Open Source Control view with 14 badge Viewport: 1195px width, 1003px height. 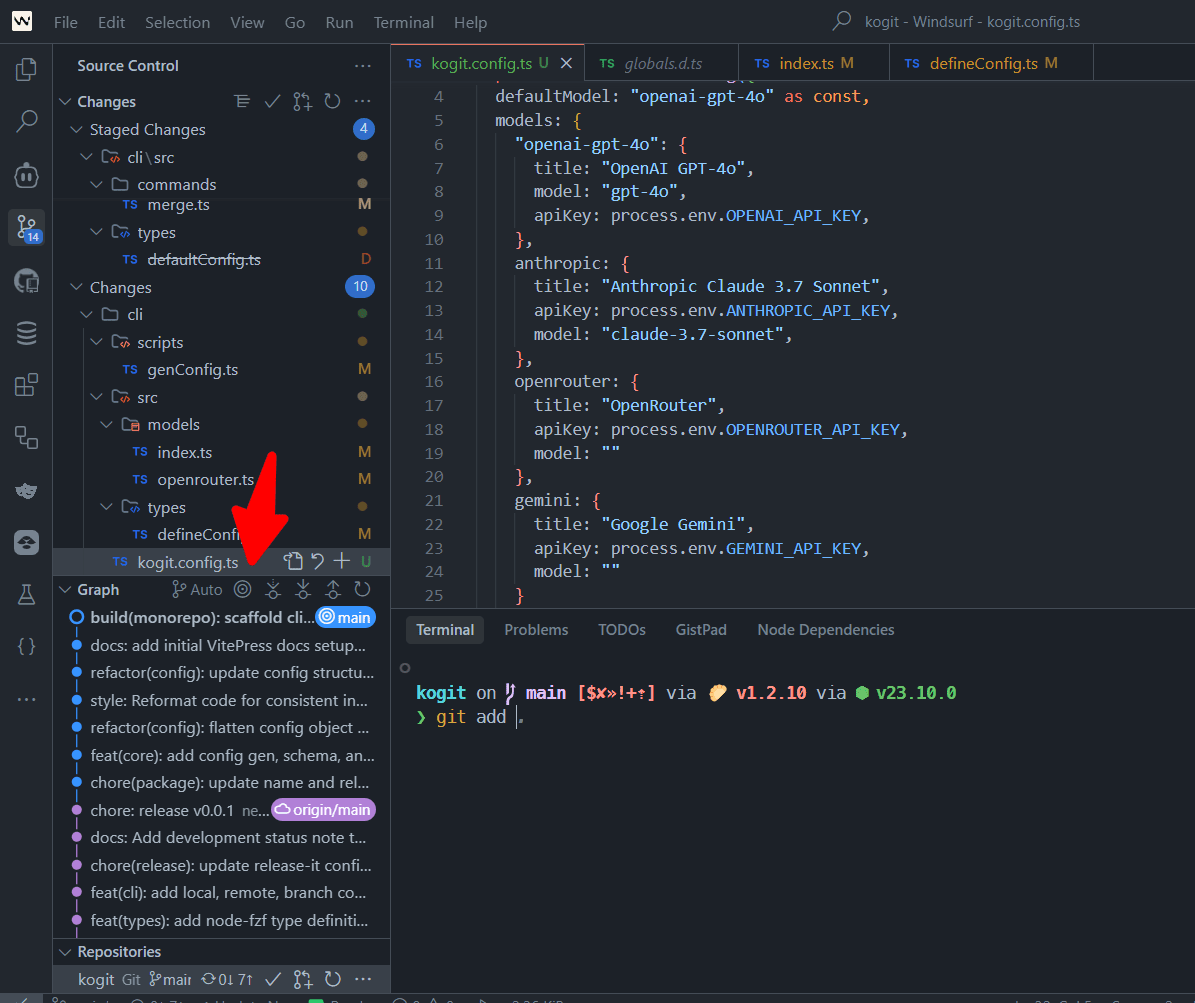27,228
